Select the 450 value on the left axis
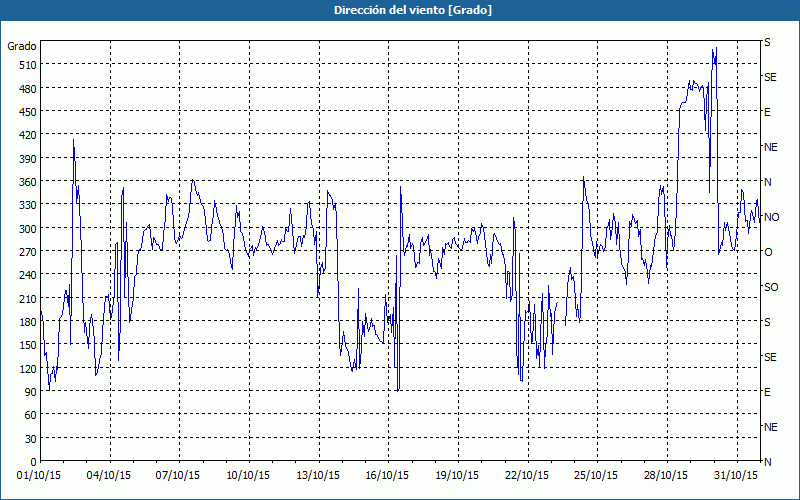Viewport: 800px width, 500px height. [28, 112]
